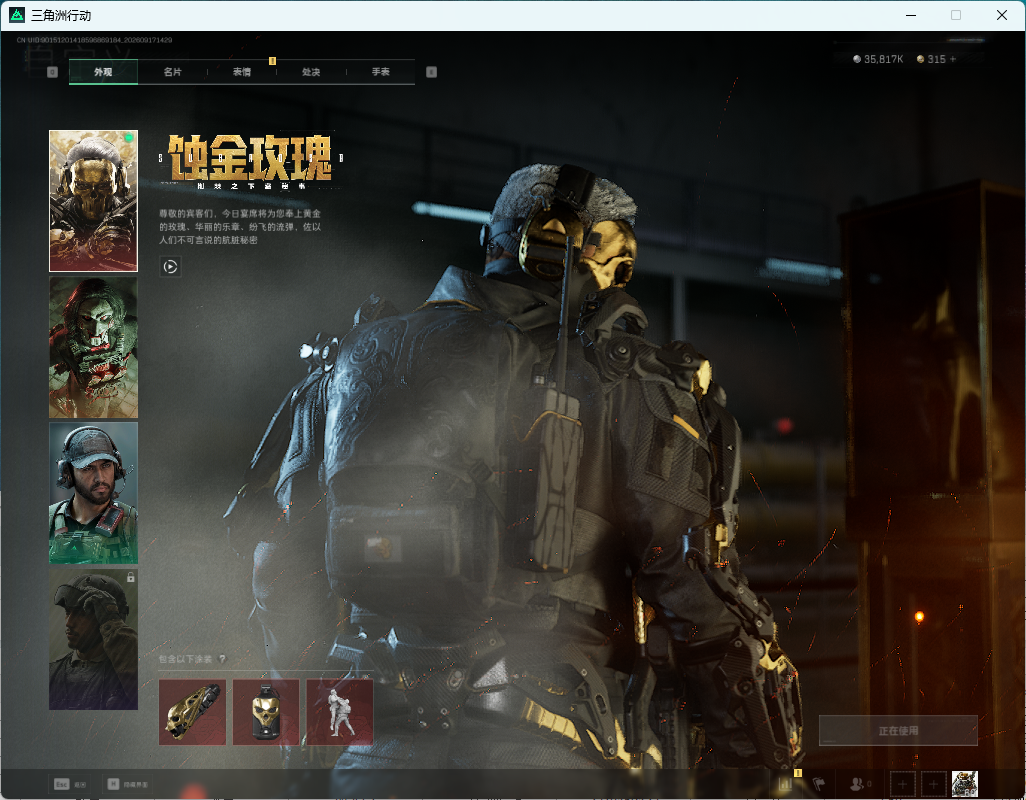Open the 表情 tab
Viewport: 1026px width, 800px height.
coord(241,72)
